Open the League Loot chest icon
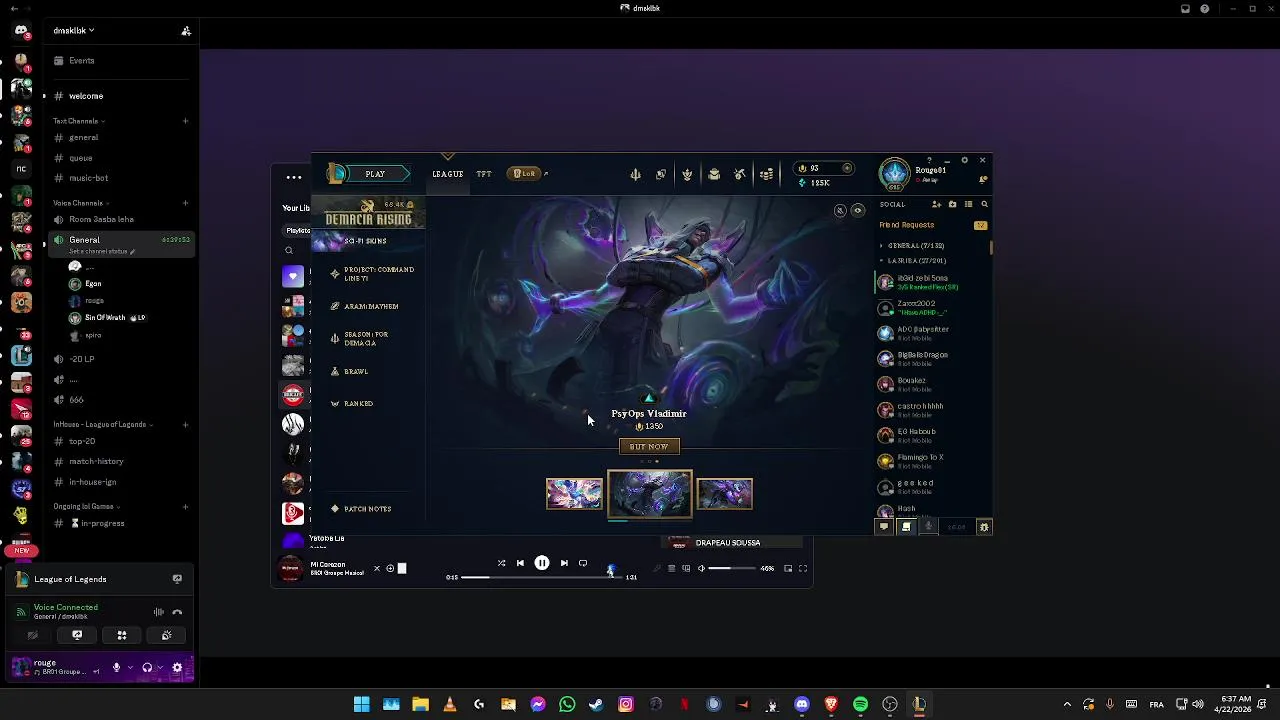 click(714, 174)
